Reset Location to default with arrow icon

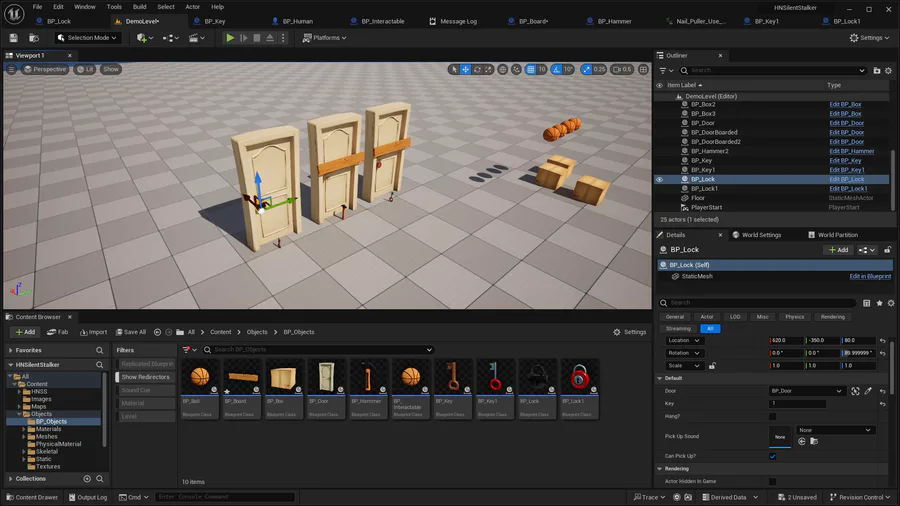883,340
